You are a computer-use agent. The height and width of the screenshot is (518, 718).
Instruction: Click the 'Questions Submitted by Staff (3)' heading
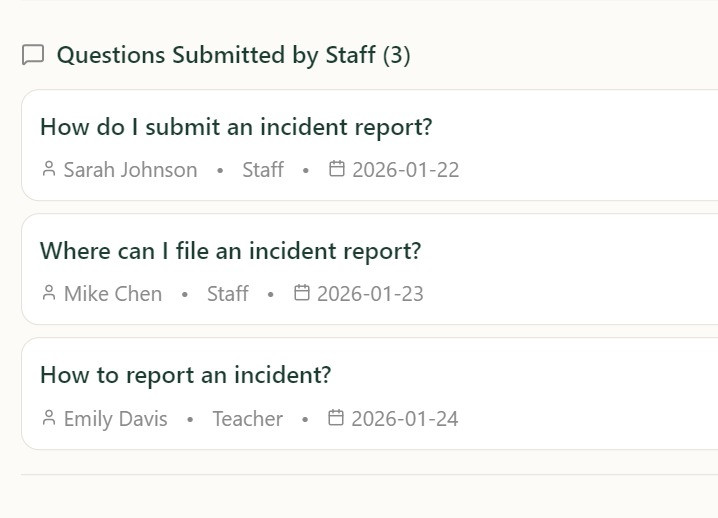click(234, 55)
